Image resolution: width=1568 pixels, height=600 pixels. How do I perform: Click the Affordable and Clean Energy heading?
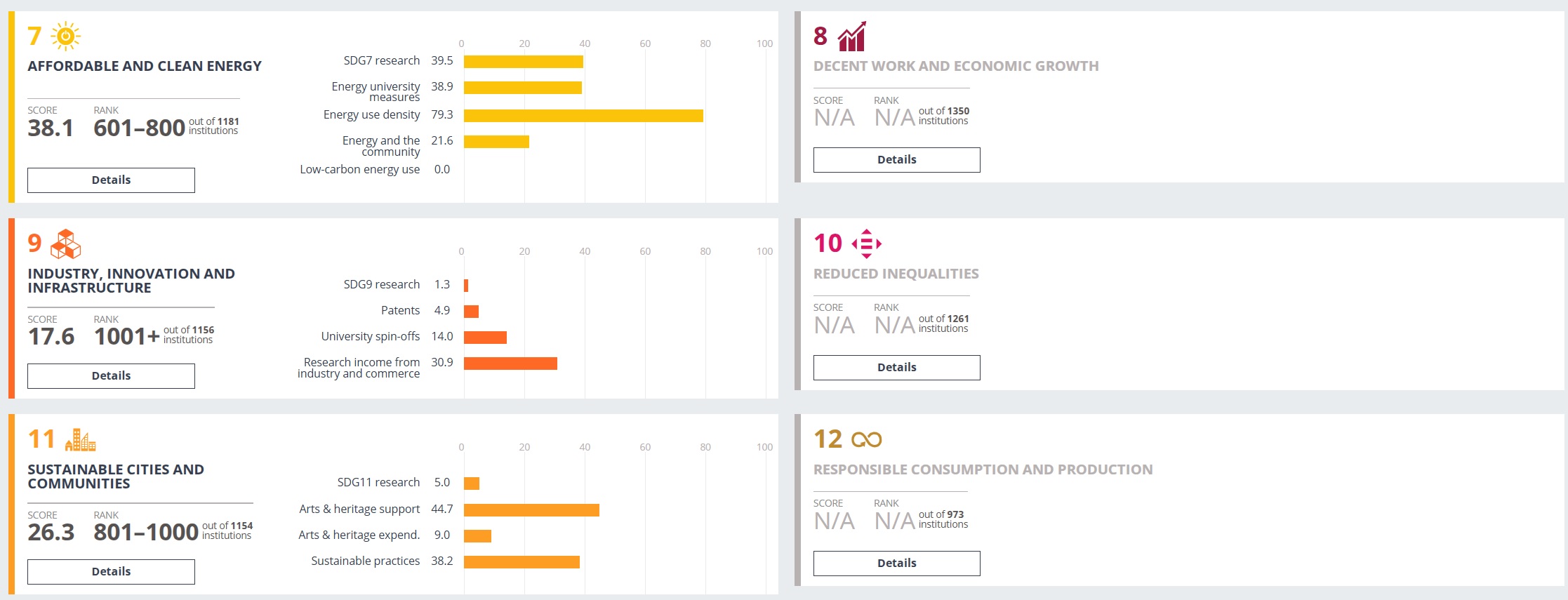coord(145,66)
